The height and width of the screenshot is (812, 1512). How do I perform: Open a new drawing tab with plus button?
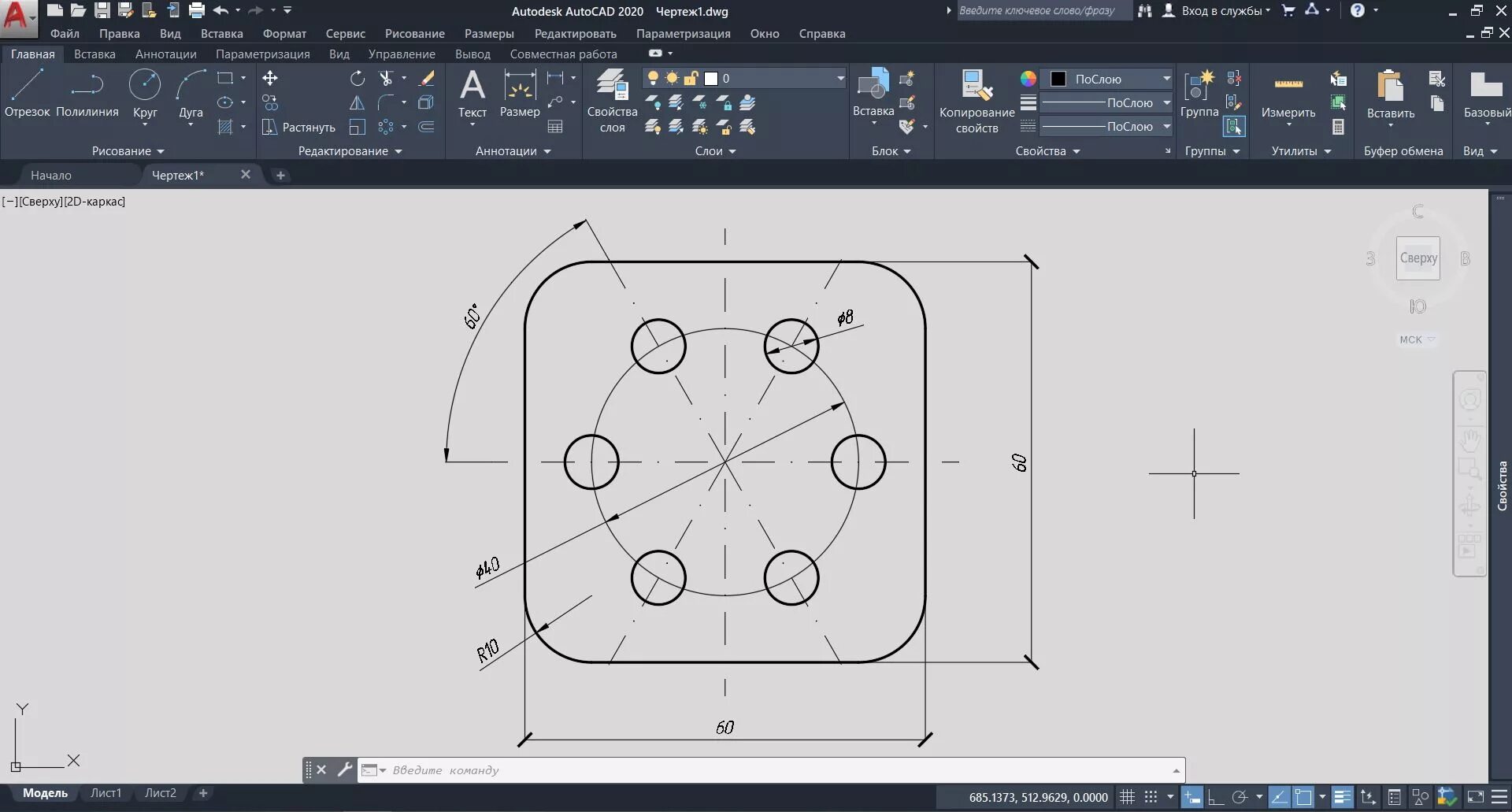pos(280,175)
